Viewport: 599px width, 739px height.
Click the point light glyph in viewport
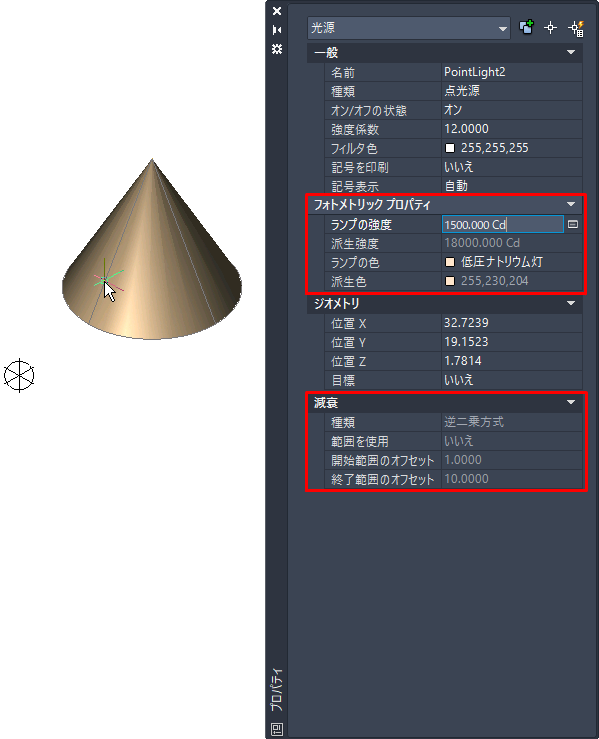click(x=19, y=376)
